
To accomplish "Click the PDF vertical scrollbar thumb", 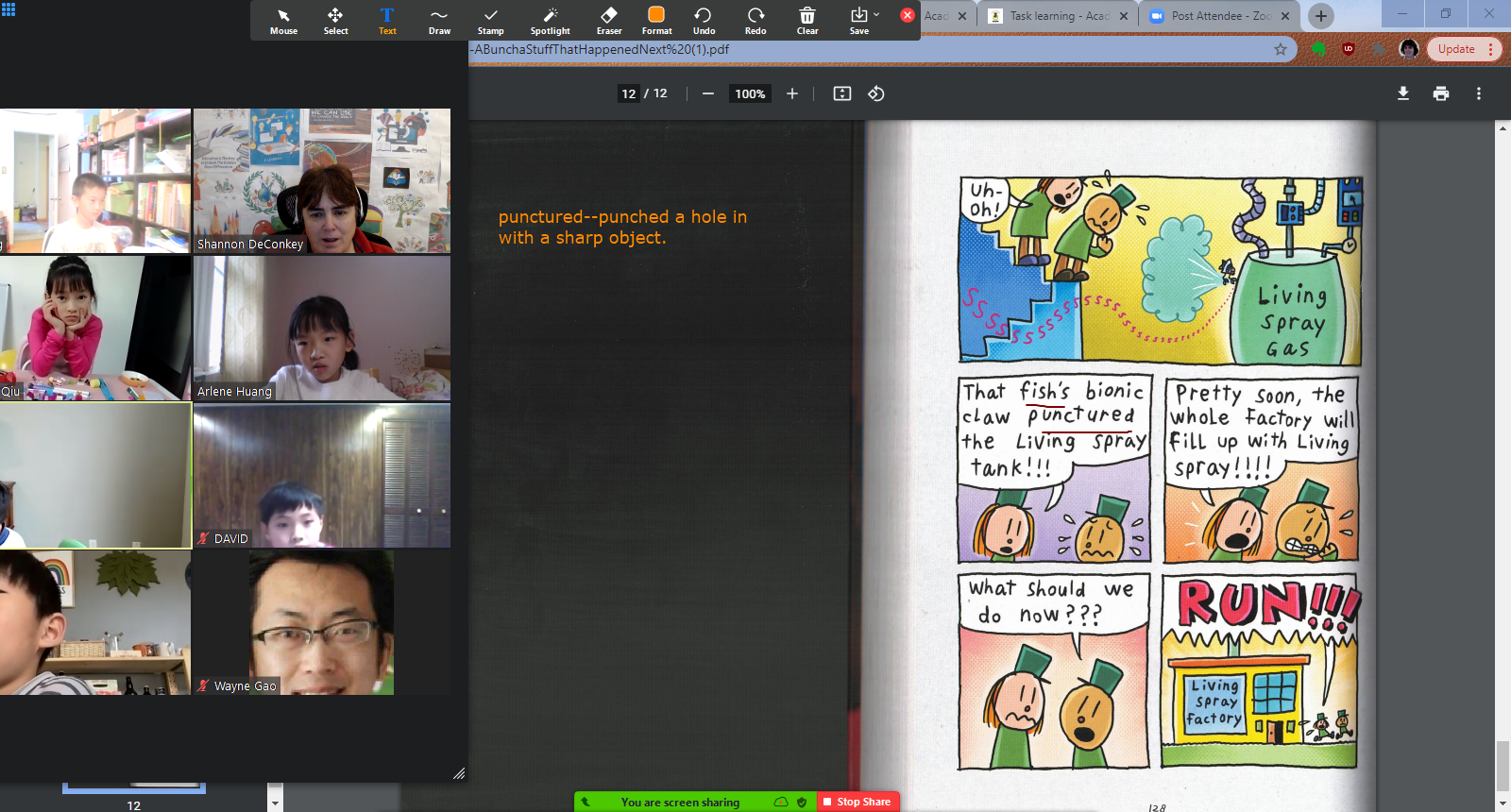I will 1503,766.
